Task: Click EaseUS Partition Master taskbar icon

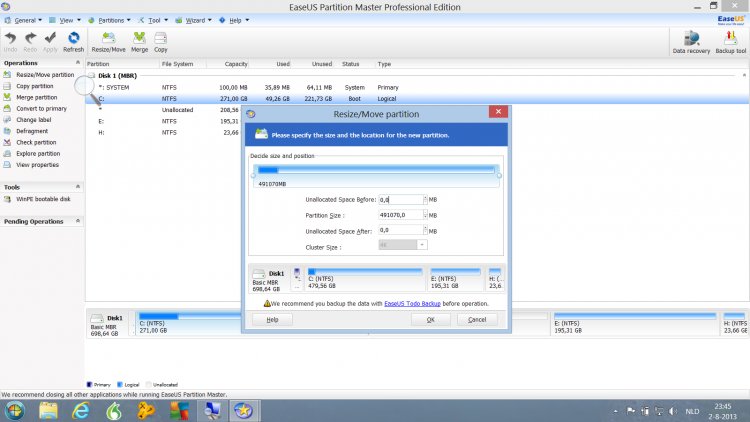Action: click(243, 411)
